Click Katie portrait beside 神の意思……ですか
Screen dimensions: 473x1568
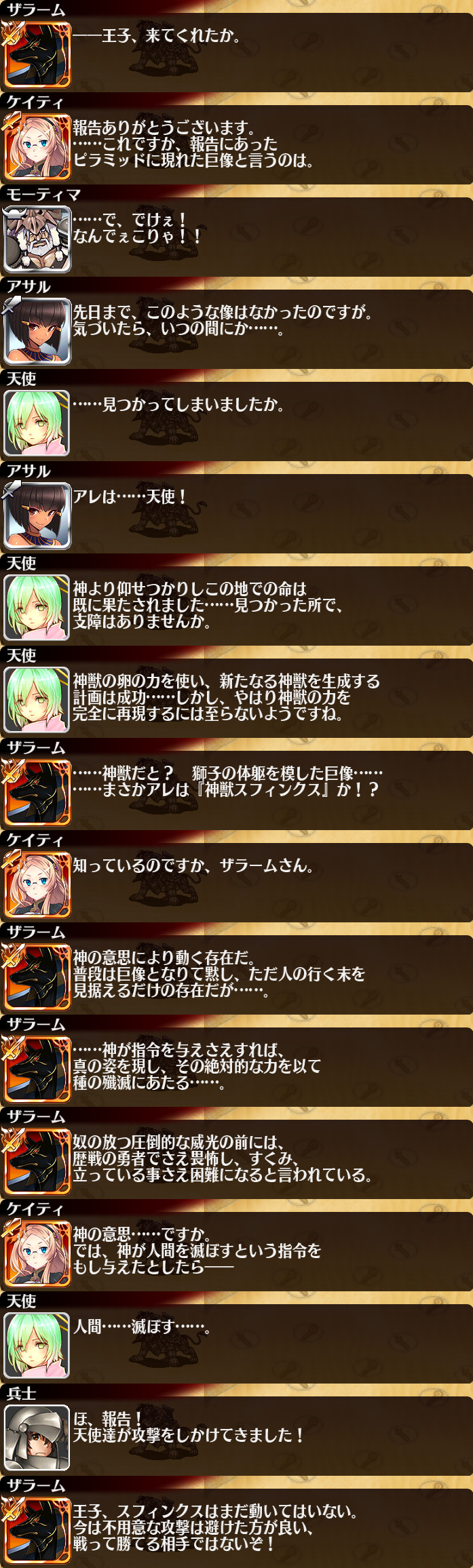point(37,1253)
